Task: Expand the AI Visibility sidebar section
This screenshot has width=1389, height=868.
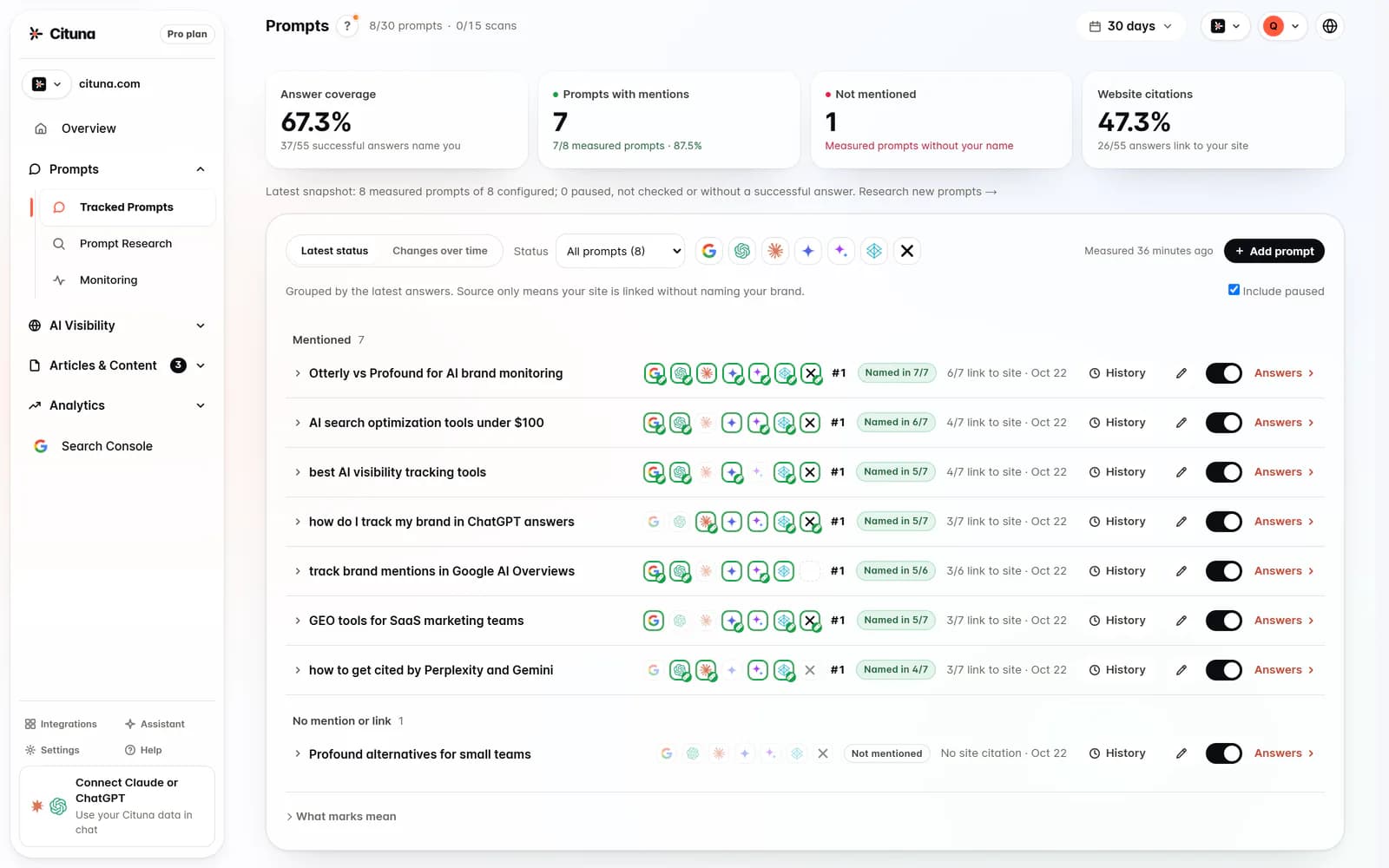Action: pyautogui.click(x=117, y=325)
